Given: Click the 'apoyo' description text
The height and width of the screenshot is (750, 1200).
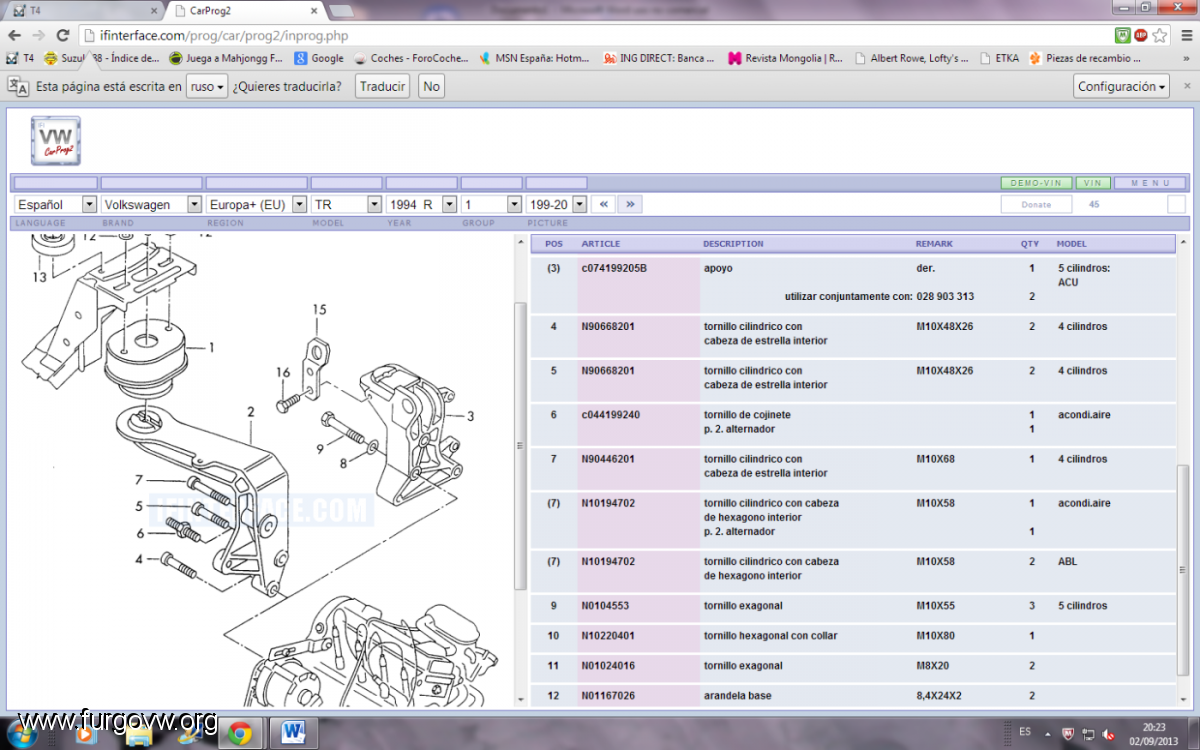Looking at the screenshot, I should (718, 268).
